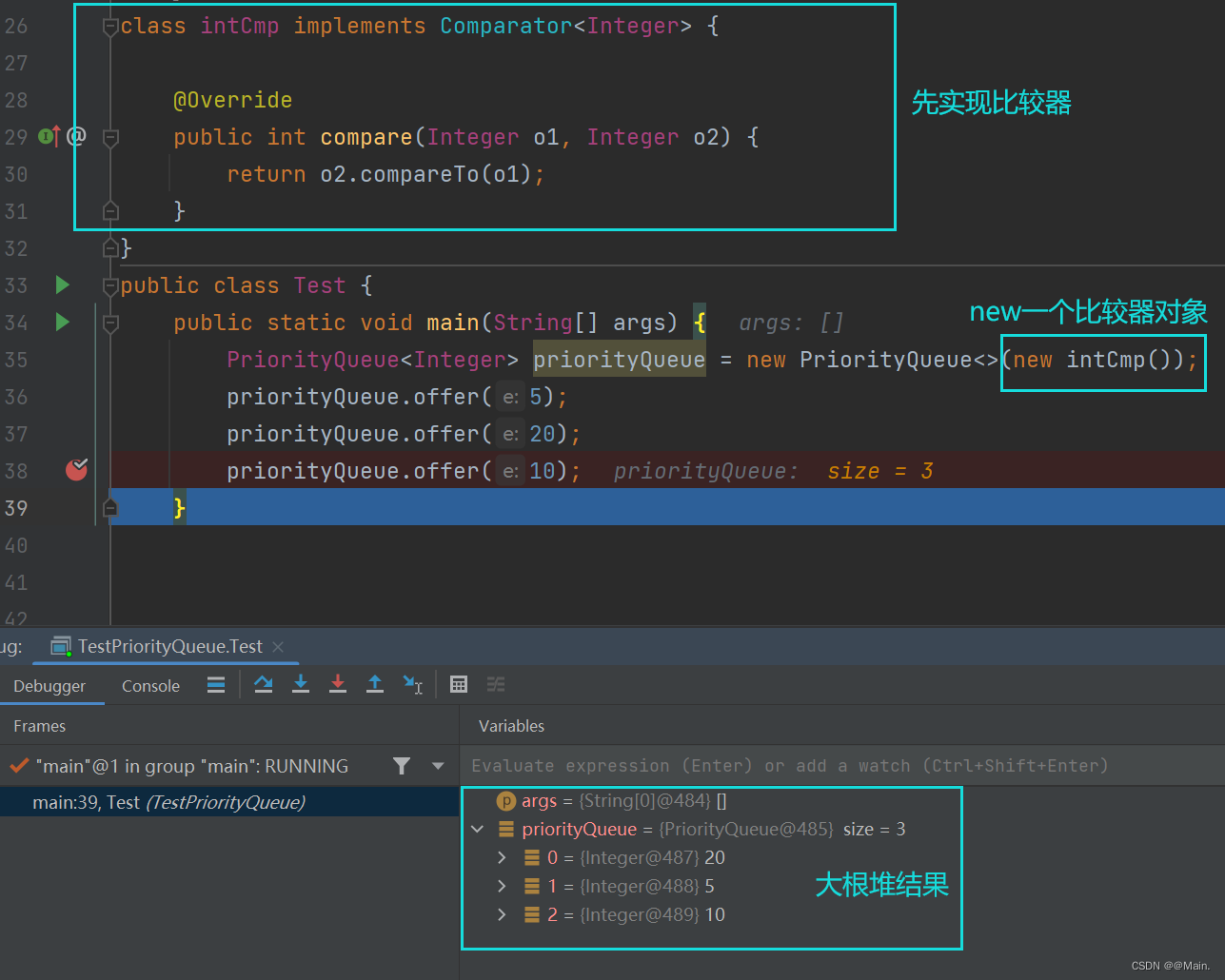Click line number 36 in gutter
Viewport: 1225px width, 980px height.
[16, 397]
